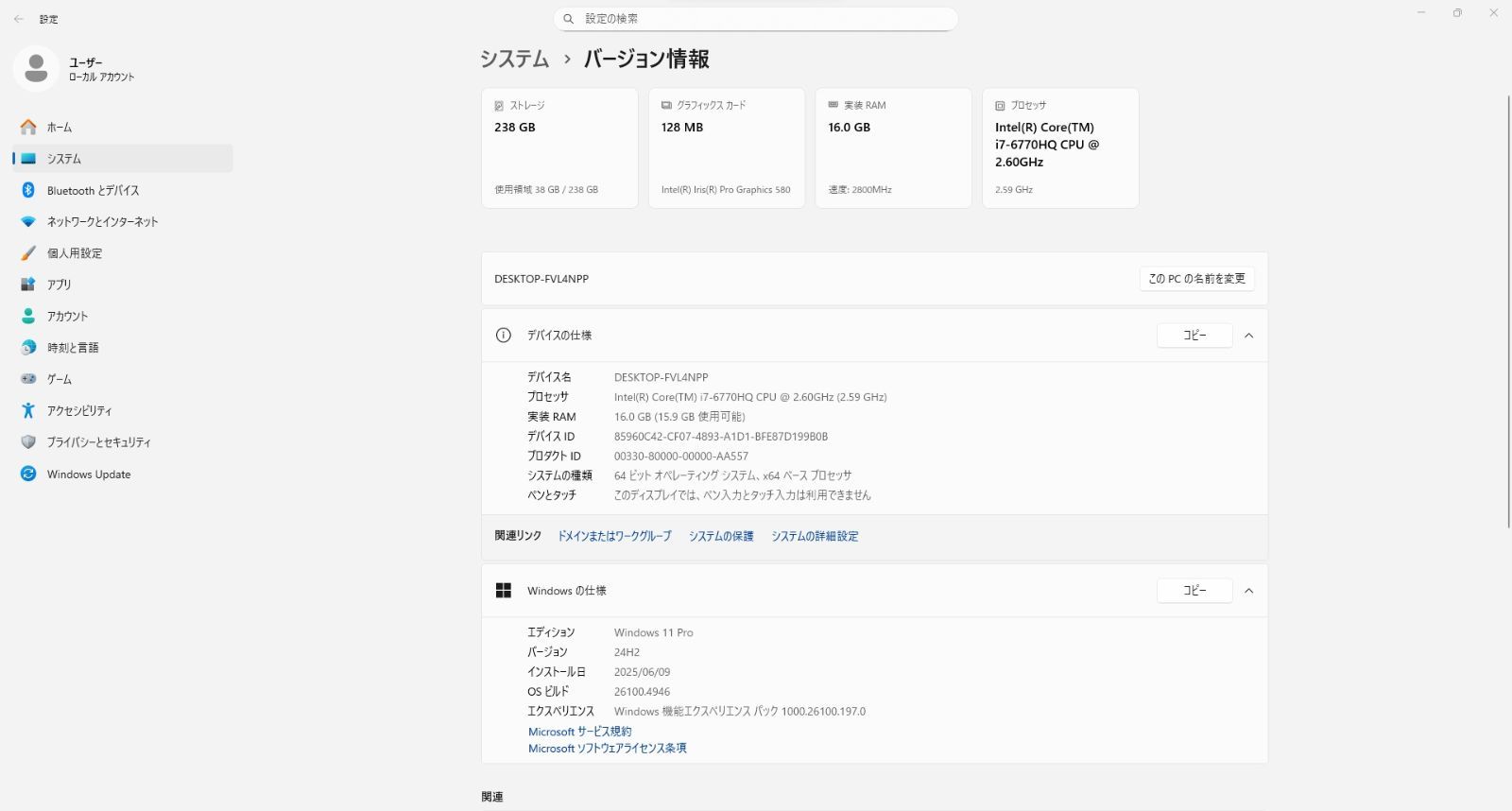Open 時刻と言語 settings page
This screenshot has width=1512, height=811.
click(123, 348)
